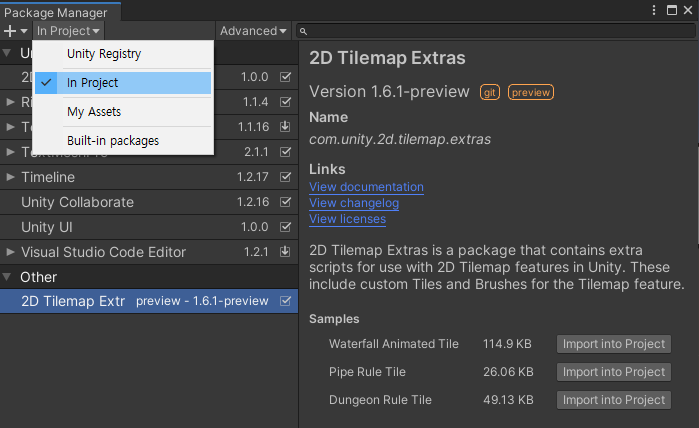Click Timeline version number 1.2.17

(253, 177)
